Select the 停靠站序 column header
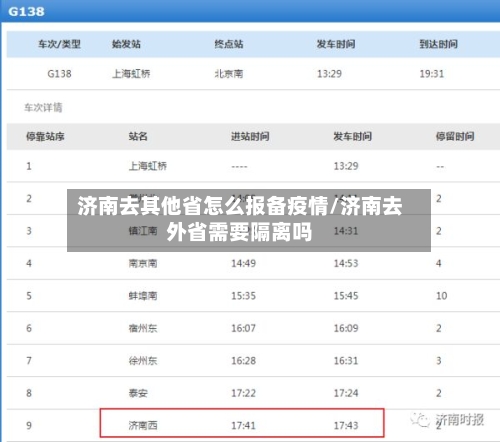The image size is (500, 442). 45,136
